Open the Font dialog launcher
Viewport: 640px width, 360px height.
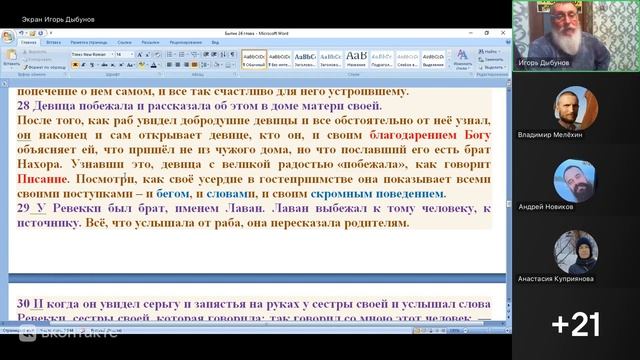pos(160,75)
